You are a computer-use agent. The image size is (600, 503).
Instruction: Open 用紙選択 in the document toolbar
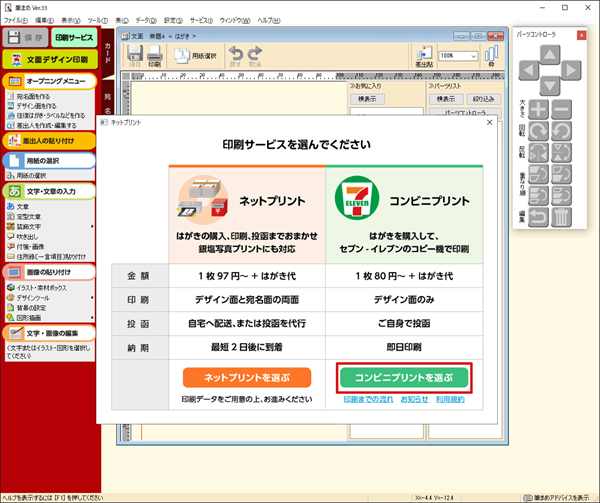[x=196, y=56]
